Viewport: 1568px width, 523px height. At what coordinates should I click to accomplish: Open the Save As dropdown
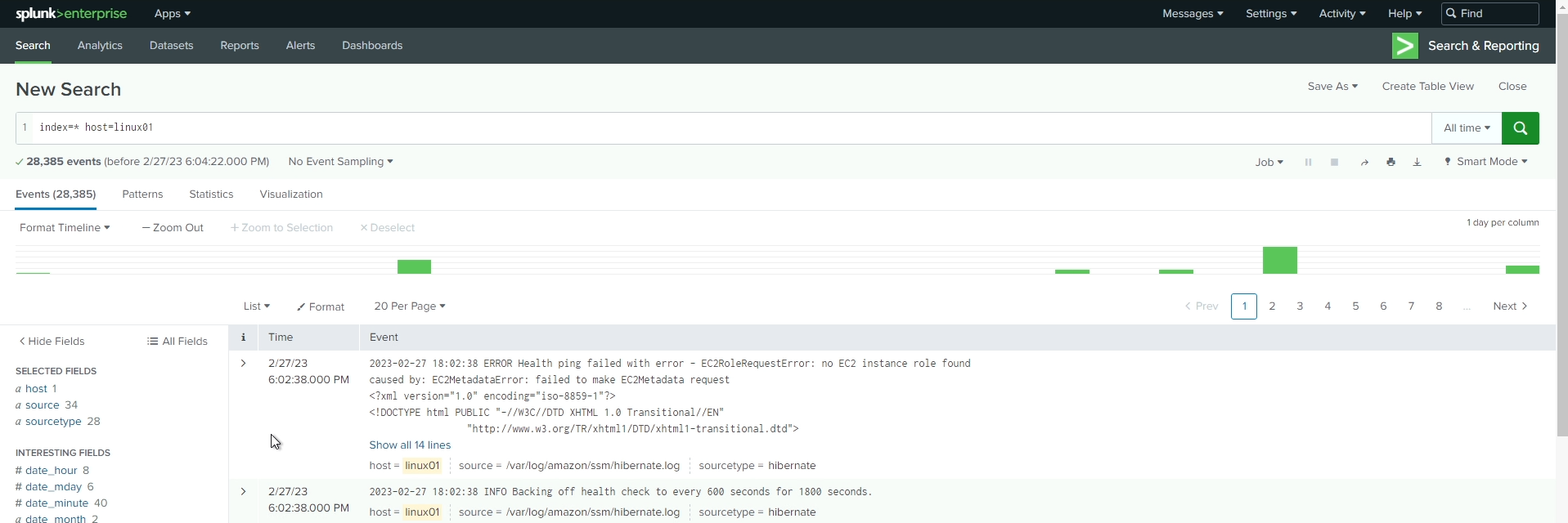tap(1332, 87)
